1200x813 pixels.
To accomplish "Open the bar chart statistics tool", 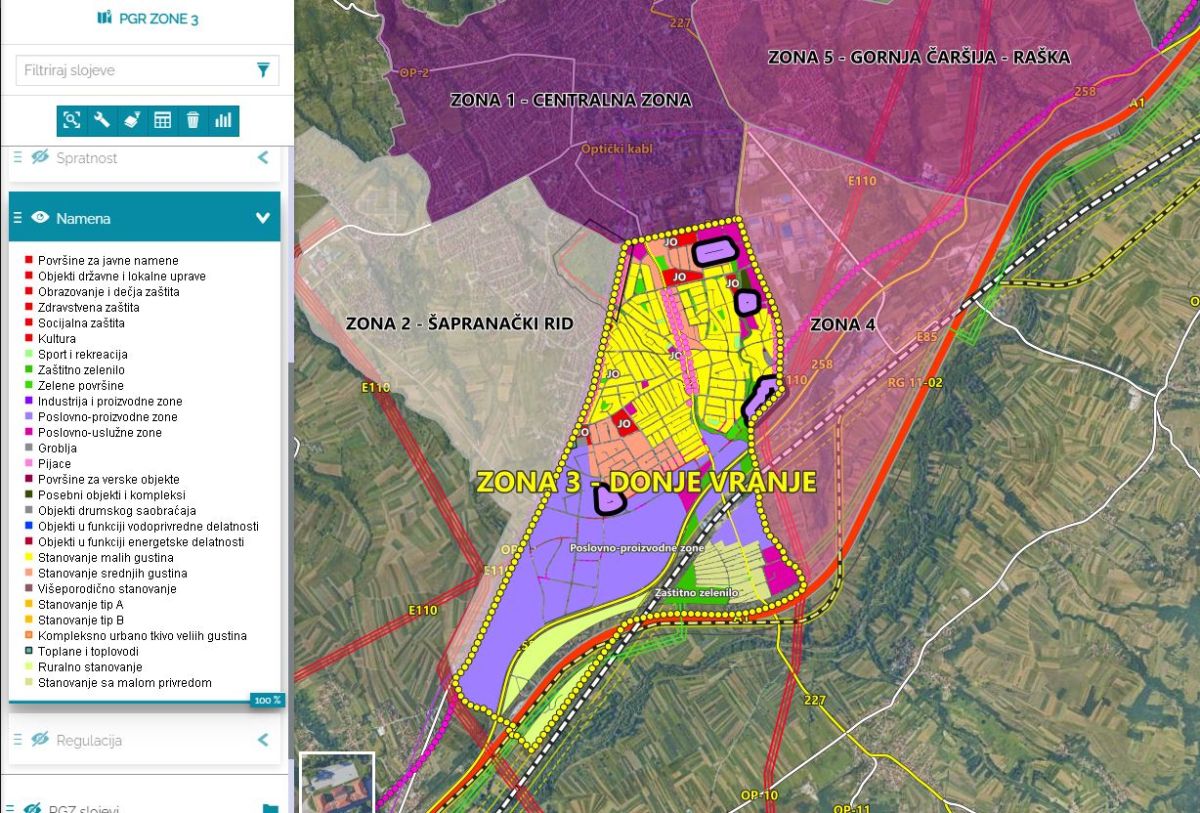I will (x=223, y=121).
